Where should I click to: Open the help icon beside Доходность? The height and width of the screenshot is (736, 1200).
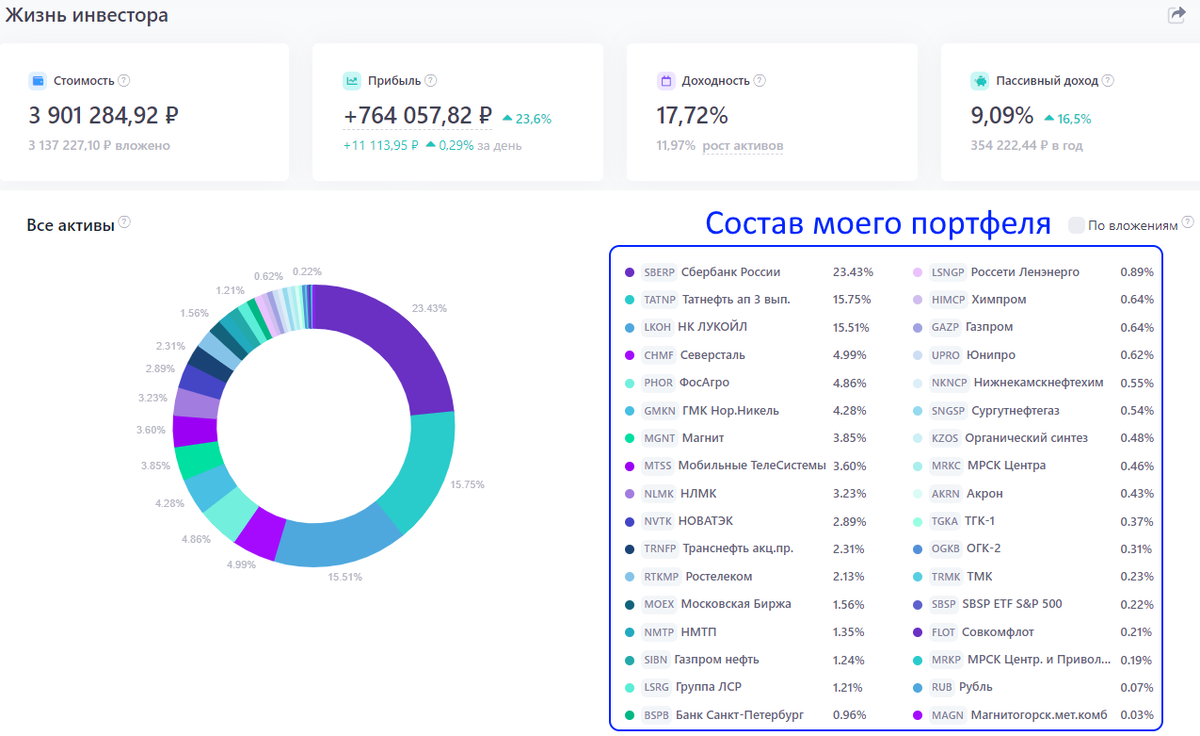pyautogui.click(x=759, y=81)
